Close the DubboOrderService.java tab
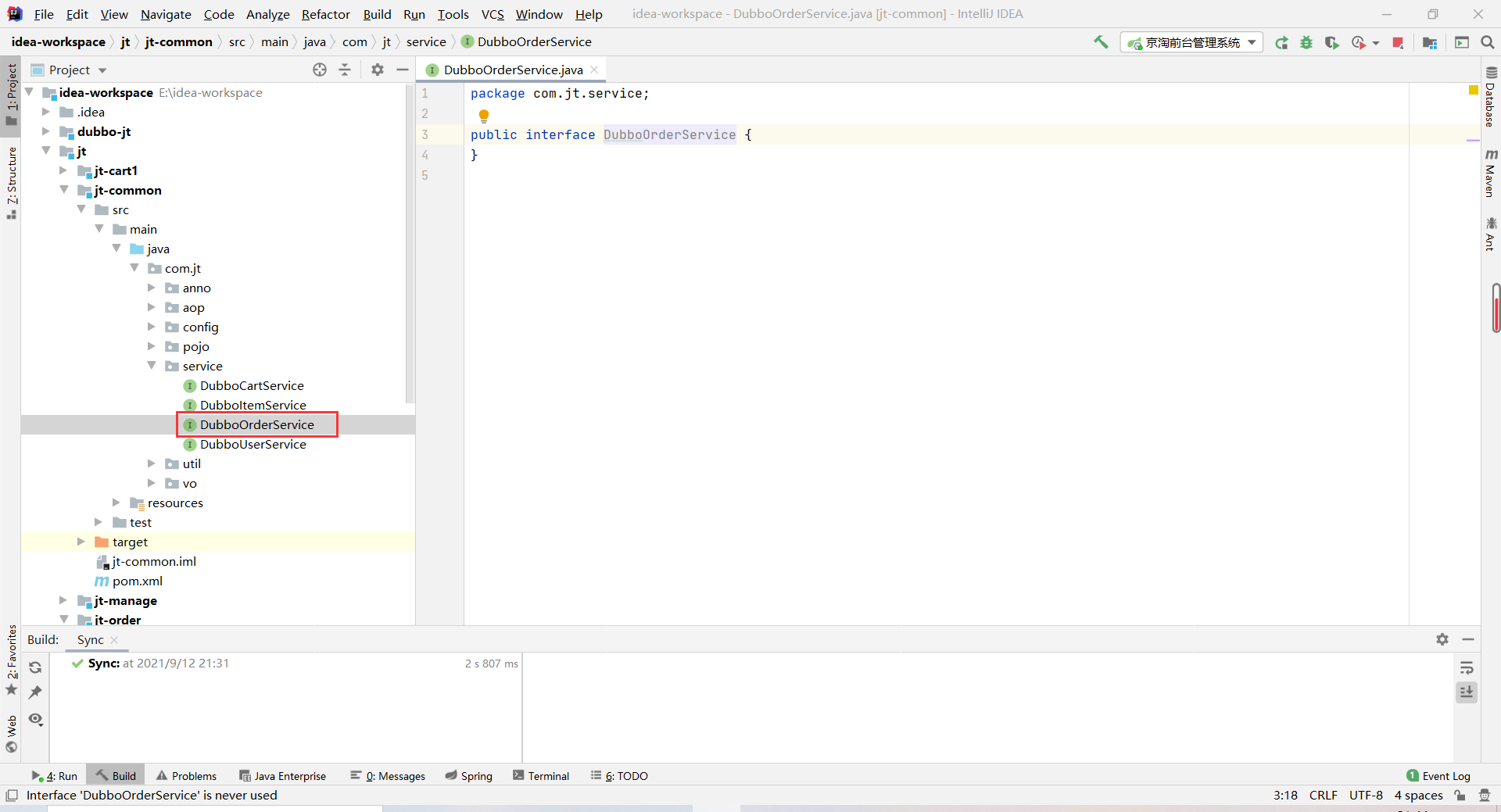Screen dimensions: 1501x812 click(x=595, y=70)
